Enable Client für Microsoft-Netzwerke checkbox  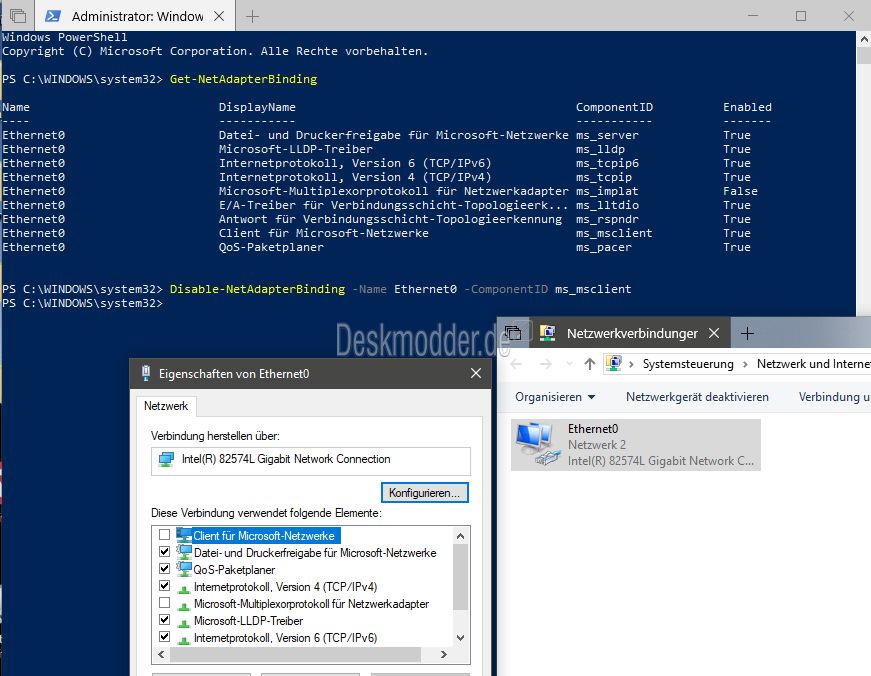click(x=164, y=535)
